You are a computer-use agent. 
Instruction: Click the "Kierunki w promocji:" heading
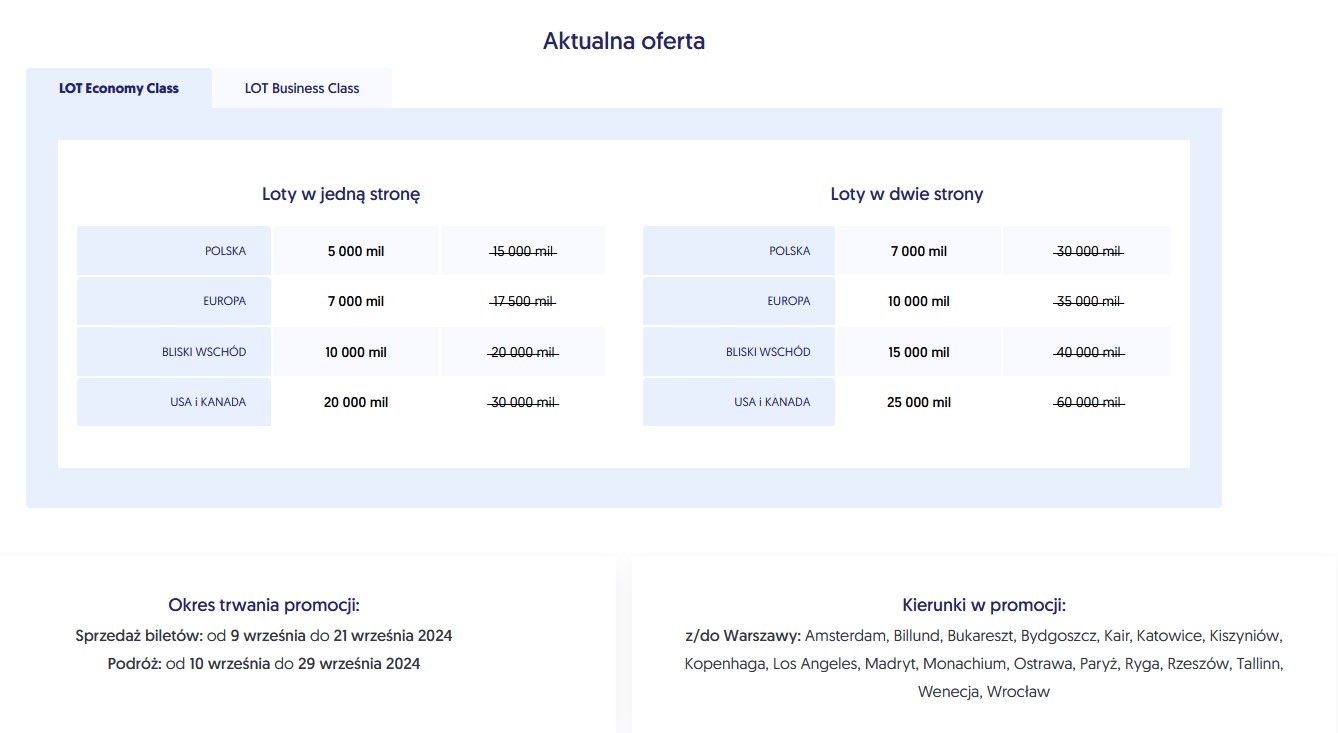coord(984,605)
